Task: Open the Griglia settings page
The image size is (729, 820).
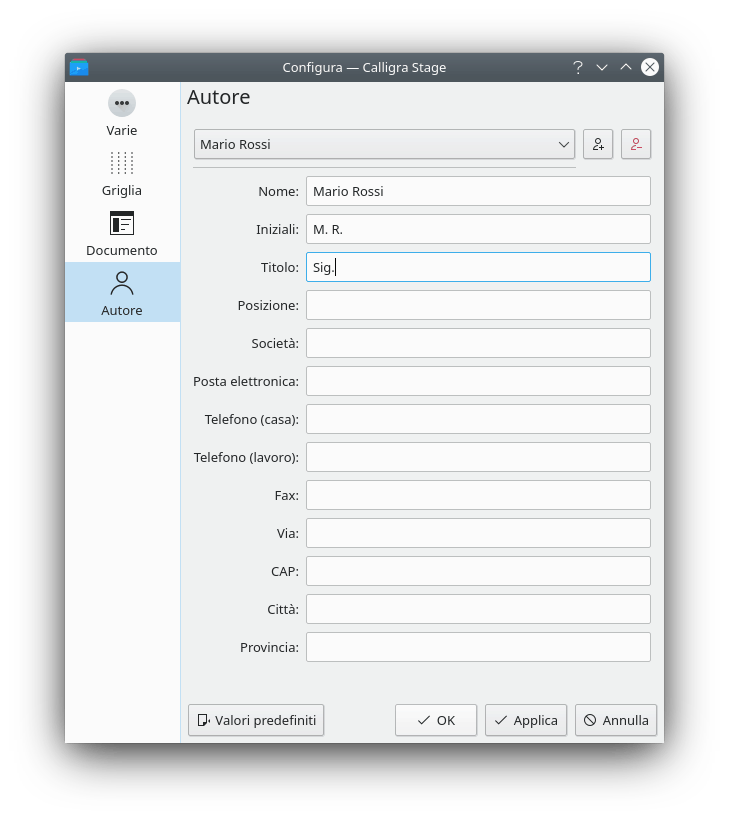Action: point(122,173)
